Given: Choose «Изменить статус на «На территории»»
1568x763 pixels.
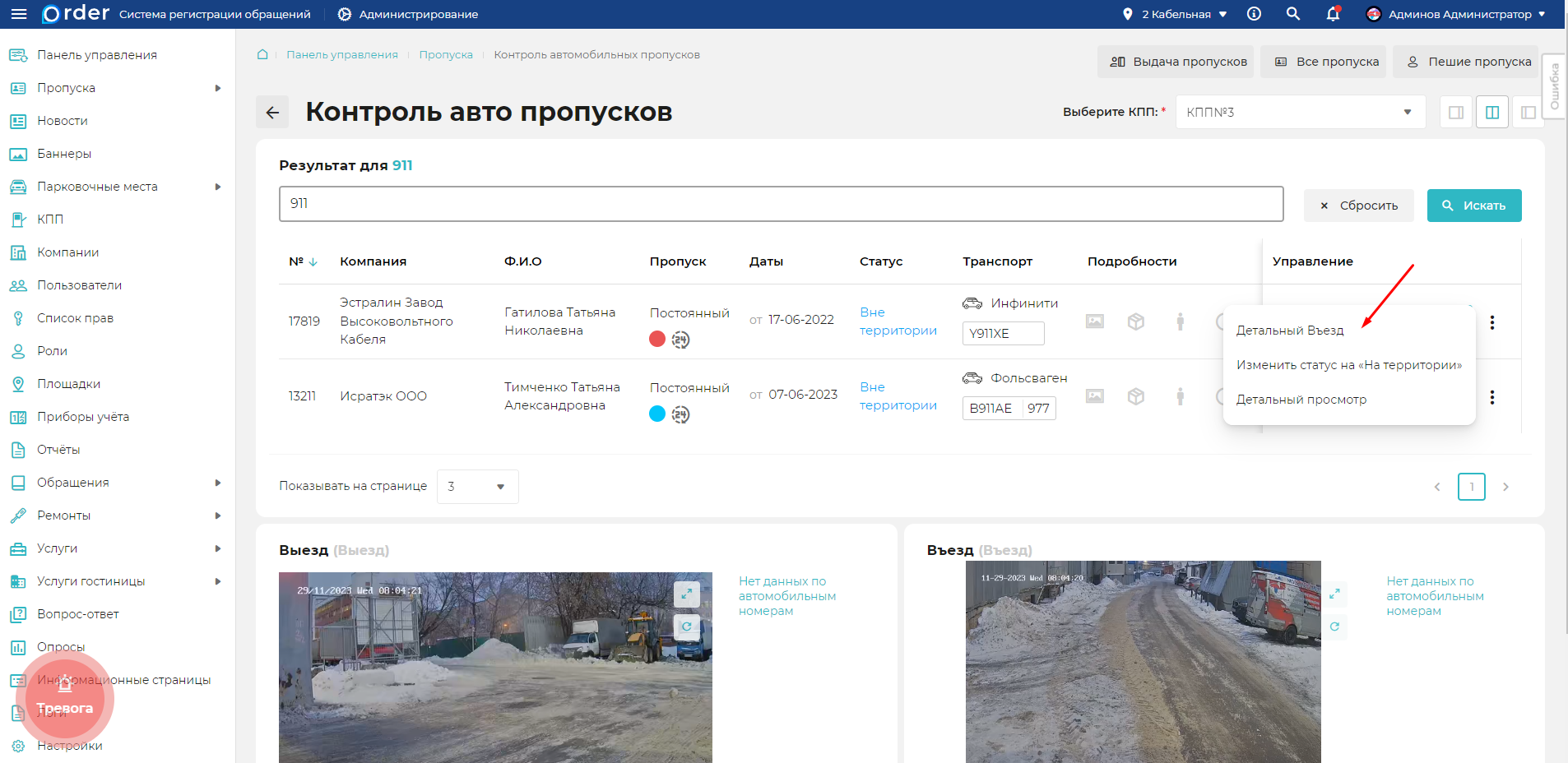Looking at the screenshot, I should pos(1349,364).
